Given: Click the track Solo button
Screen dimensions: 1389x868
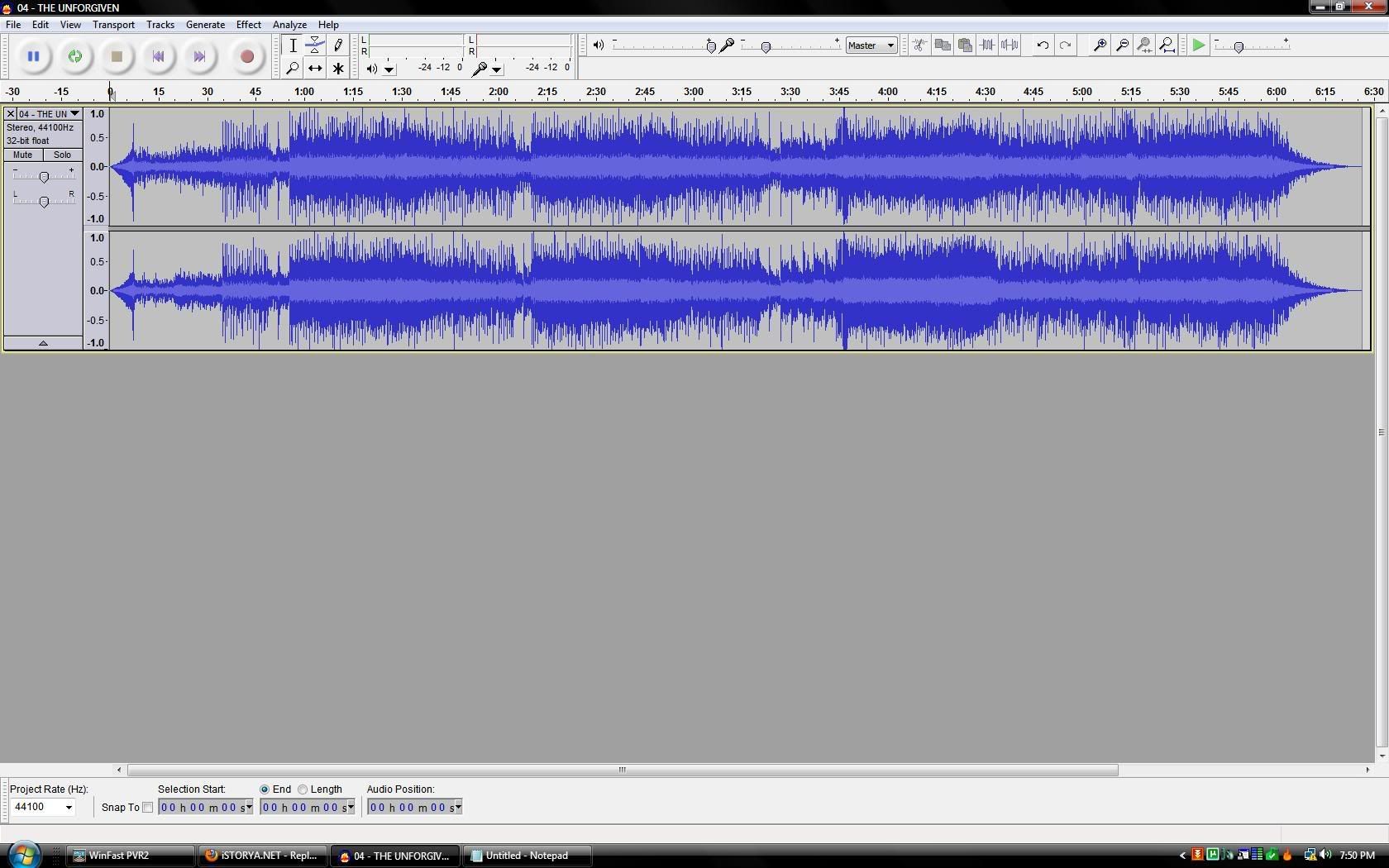Looking at the screenshot, I should point(62,155).
